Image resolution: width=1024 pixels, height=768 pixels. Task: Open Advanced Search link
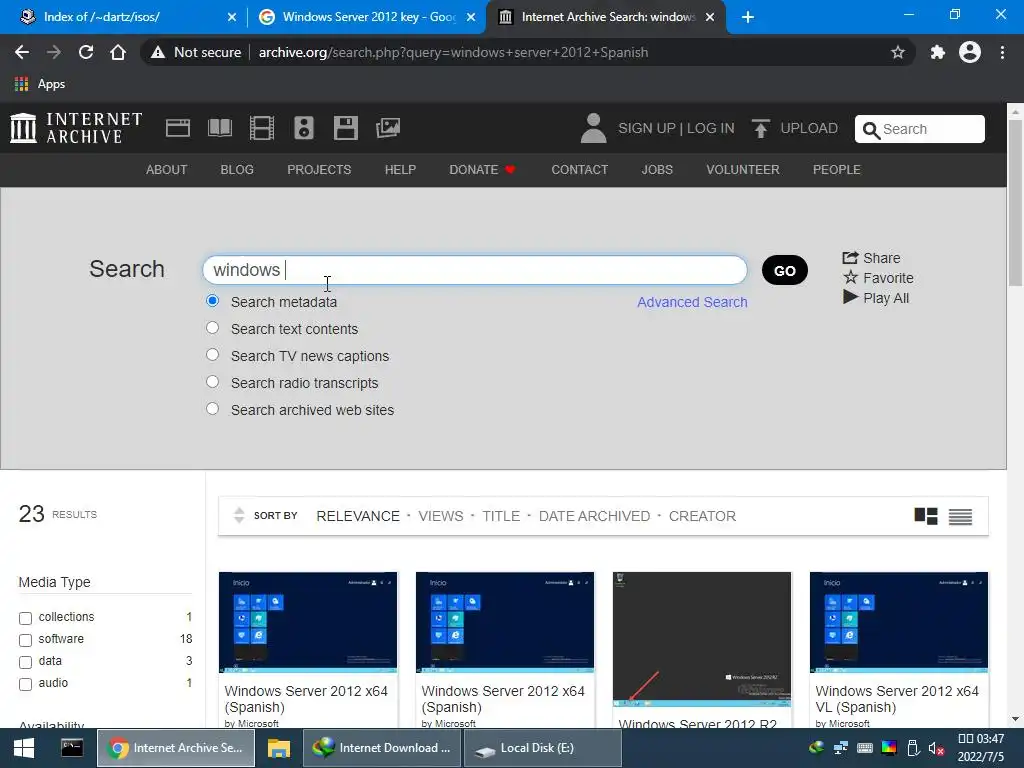(692, 302)
